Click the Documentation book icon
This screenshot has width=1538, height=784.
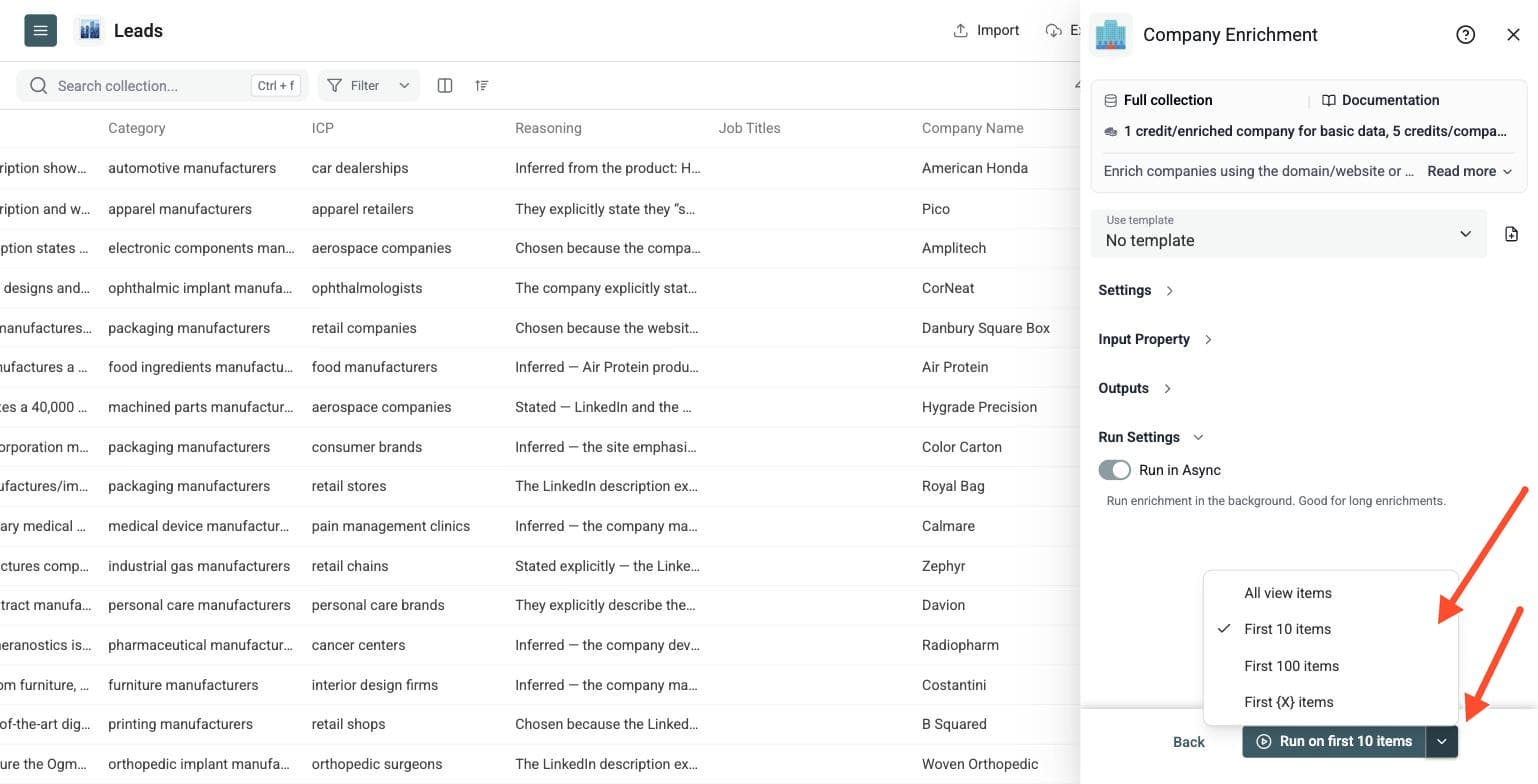coord(1329,100)
